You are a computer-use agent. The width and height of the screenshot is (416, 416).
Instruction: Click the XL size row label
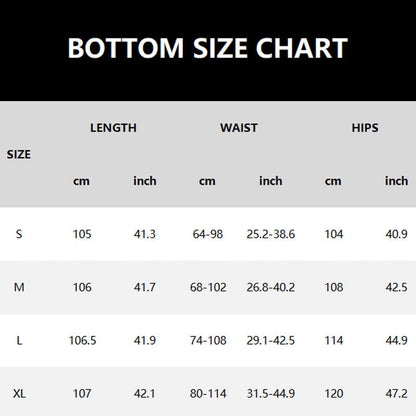19,394
